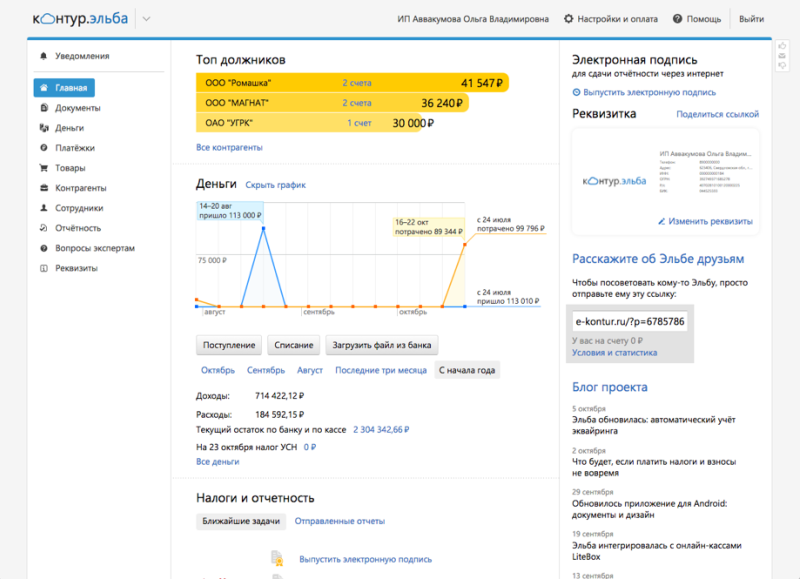Open the Деньги sidebar icon
This screenshot has width=800, height=579.
pyautogui.click(x=44, y=128)
